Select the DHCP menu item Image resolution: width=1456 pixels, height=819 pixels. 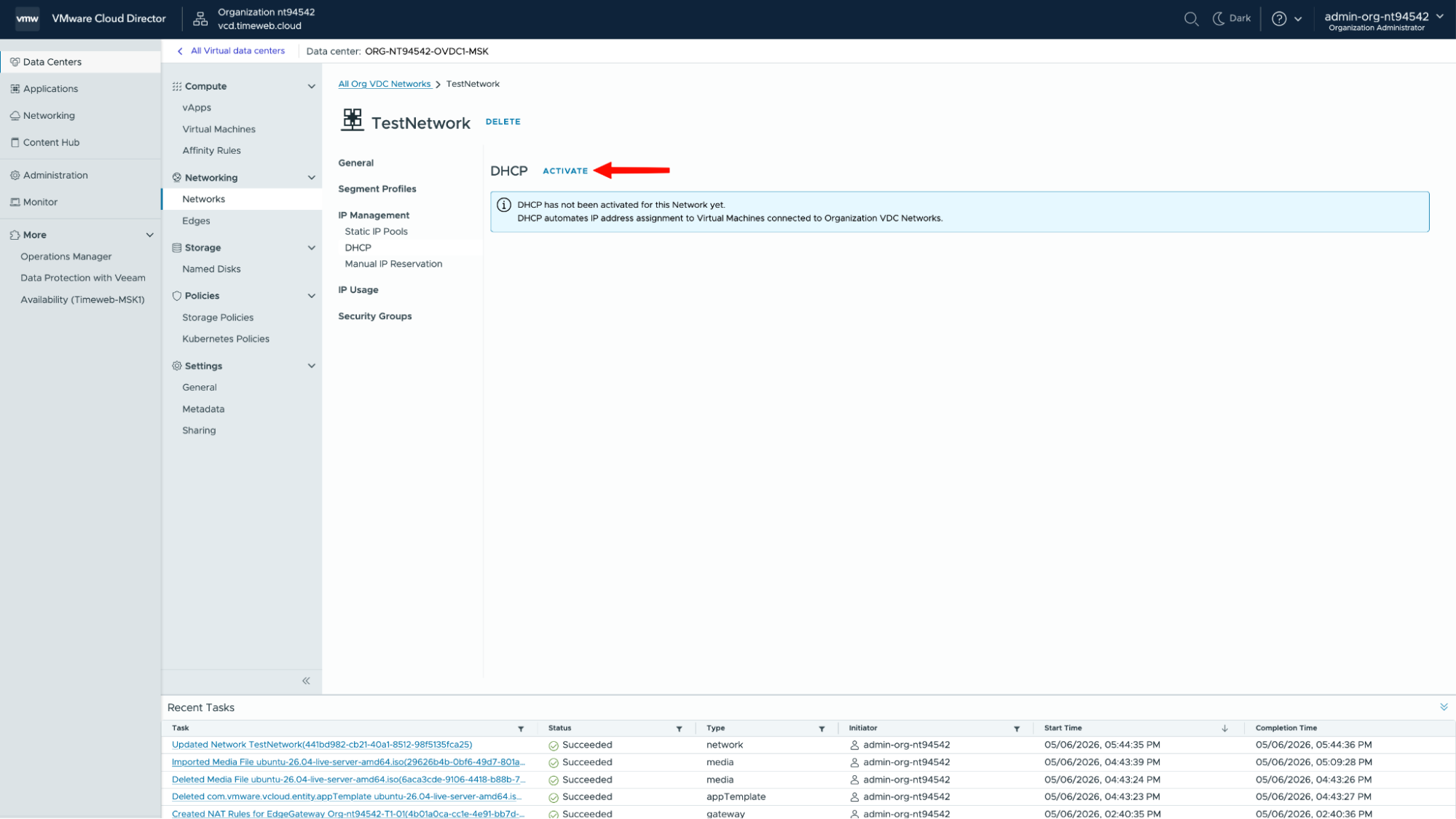click(358, 248)
